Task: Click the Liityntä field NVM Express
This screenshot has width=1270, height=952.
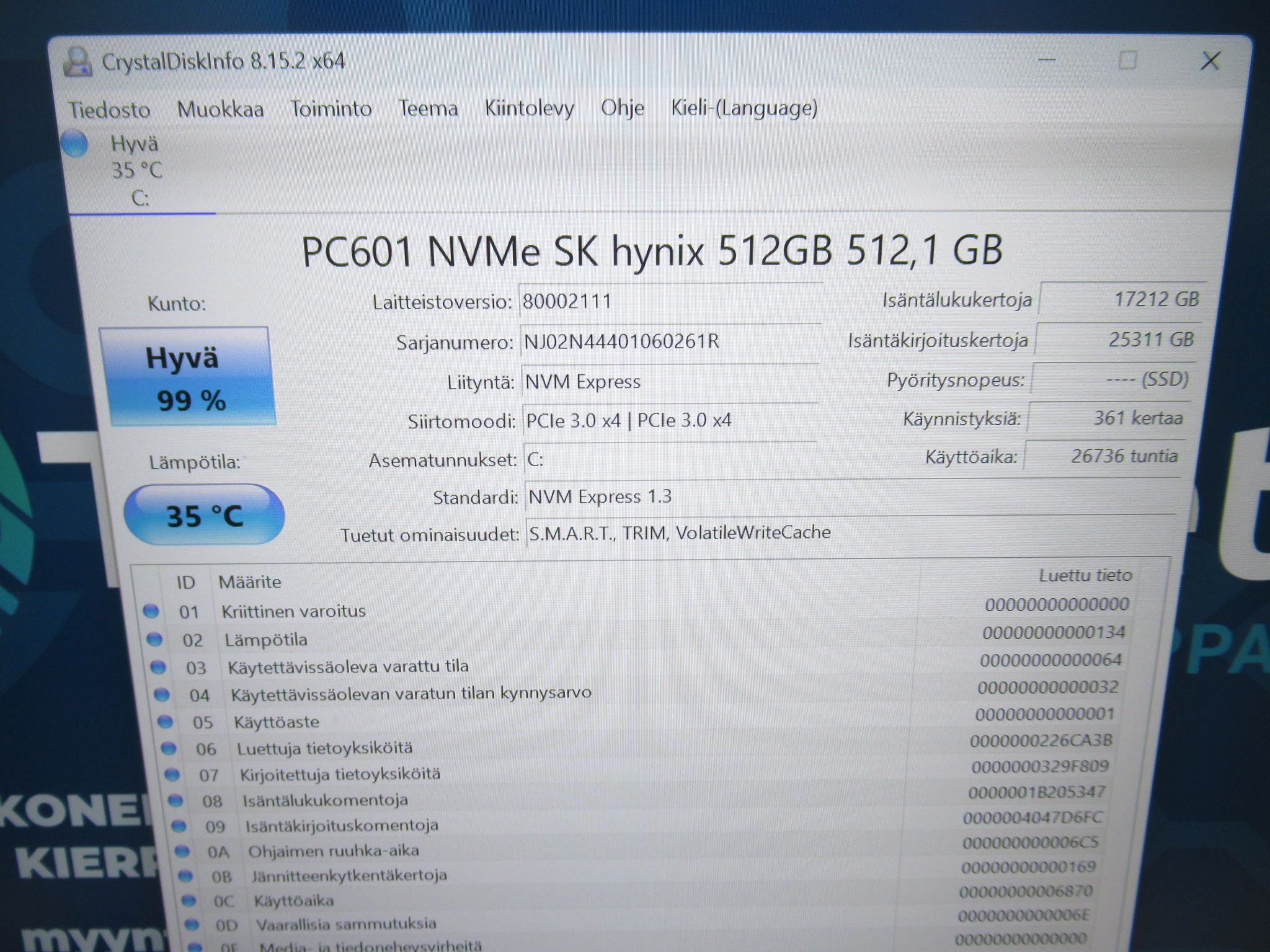Action: [670, 382]
